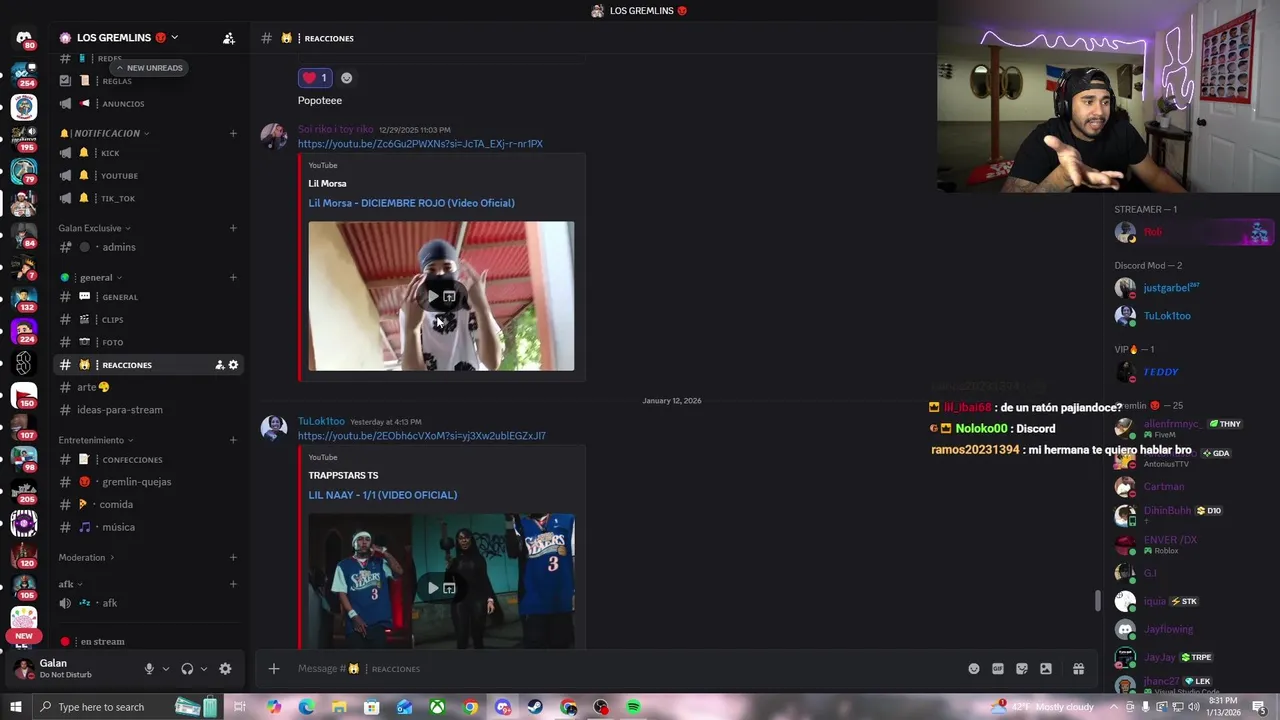Open Xbox app from the taskbar

tap(437, 707)
